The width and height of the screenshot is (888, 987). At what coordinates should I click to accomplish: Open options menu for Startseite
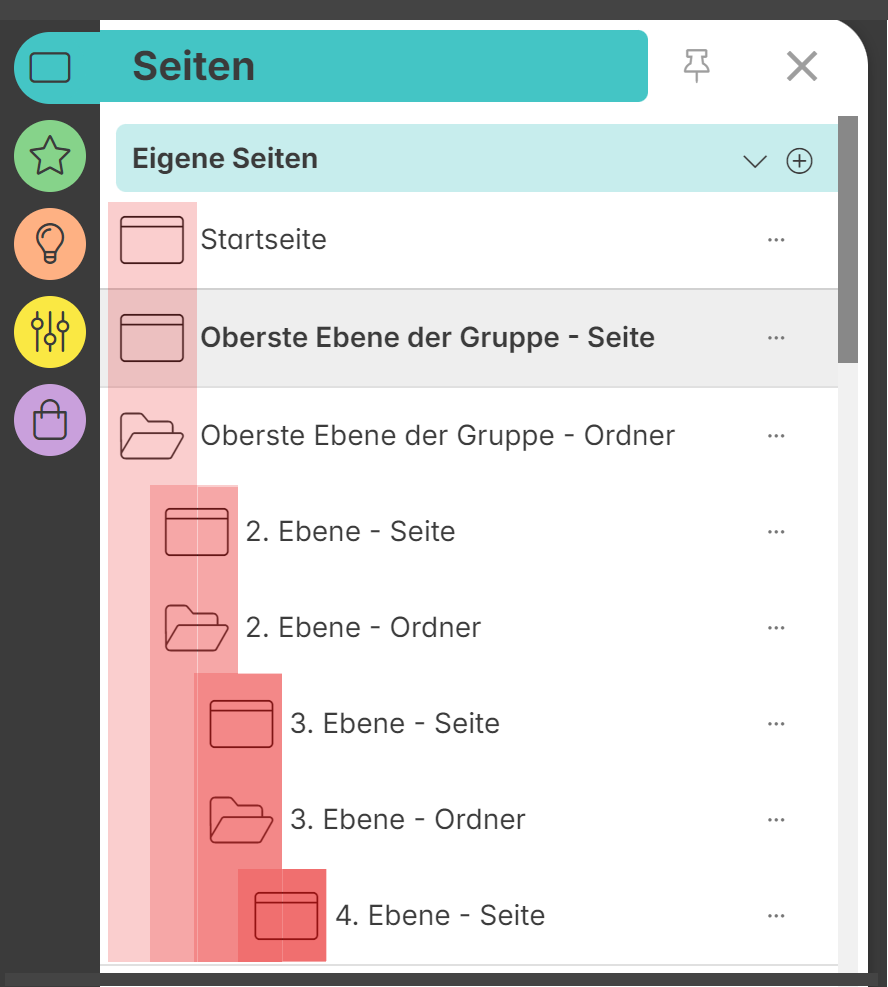[776, 240]
